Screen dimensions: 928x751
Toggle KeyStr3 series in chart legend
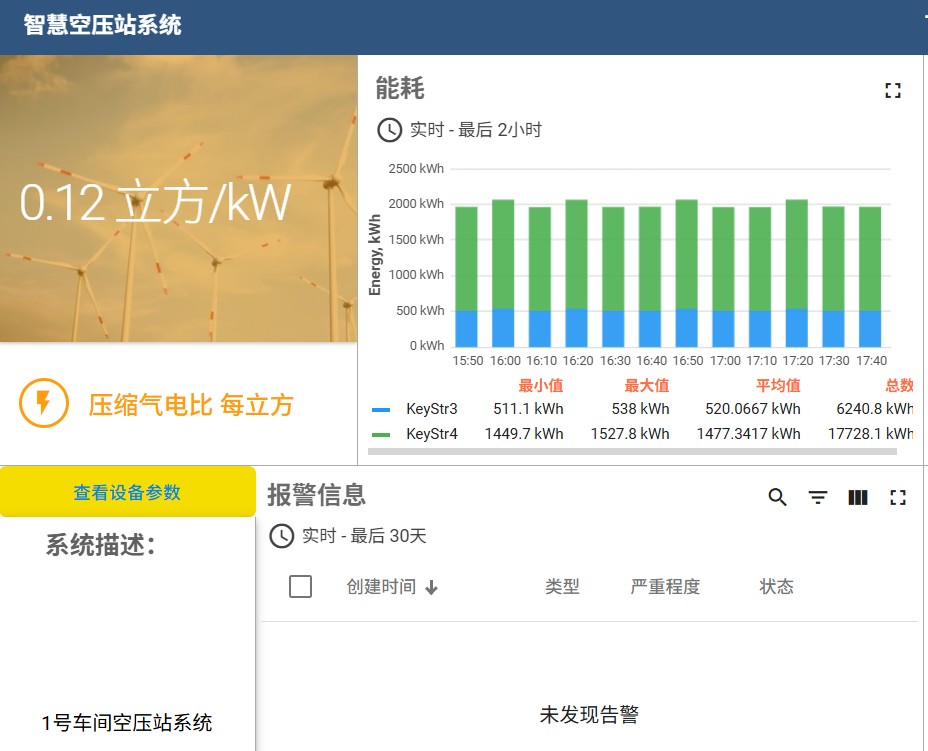(431, 409)
